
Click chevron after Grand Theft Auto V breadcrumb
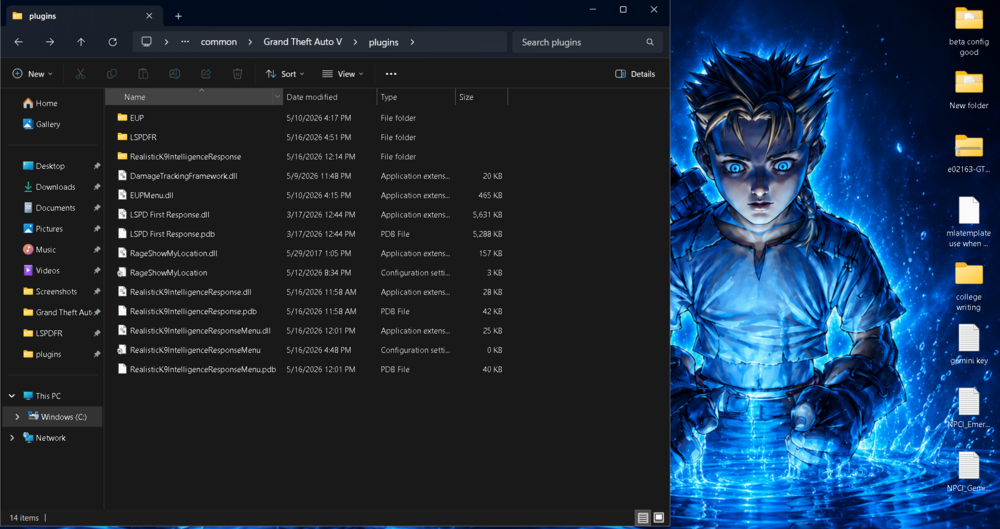355,42
